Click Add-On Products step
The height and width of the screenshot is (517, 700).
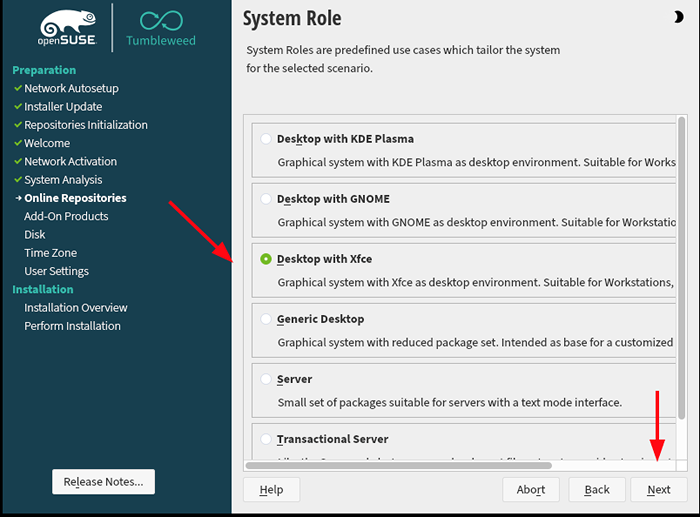click(x=66, y=217)
